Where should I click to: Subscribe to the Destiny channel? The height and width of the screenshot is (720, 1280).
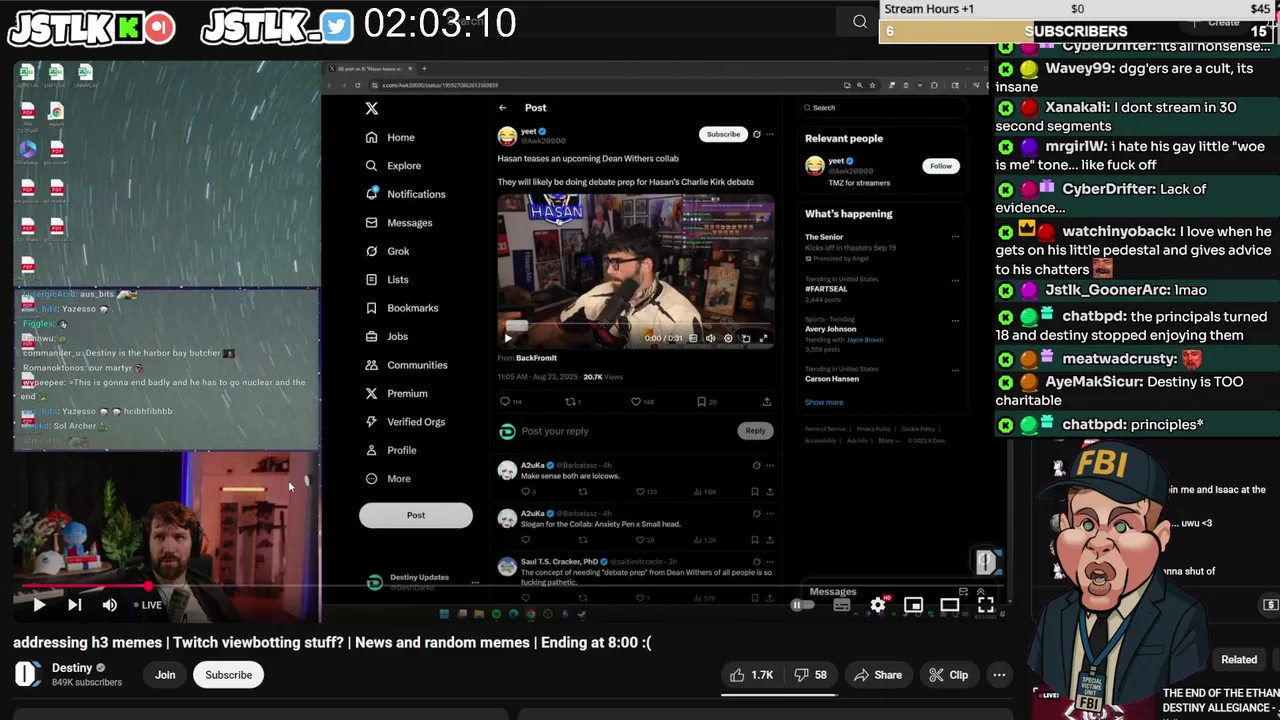point(228,675)
